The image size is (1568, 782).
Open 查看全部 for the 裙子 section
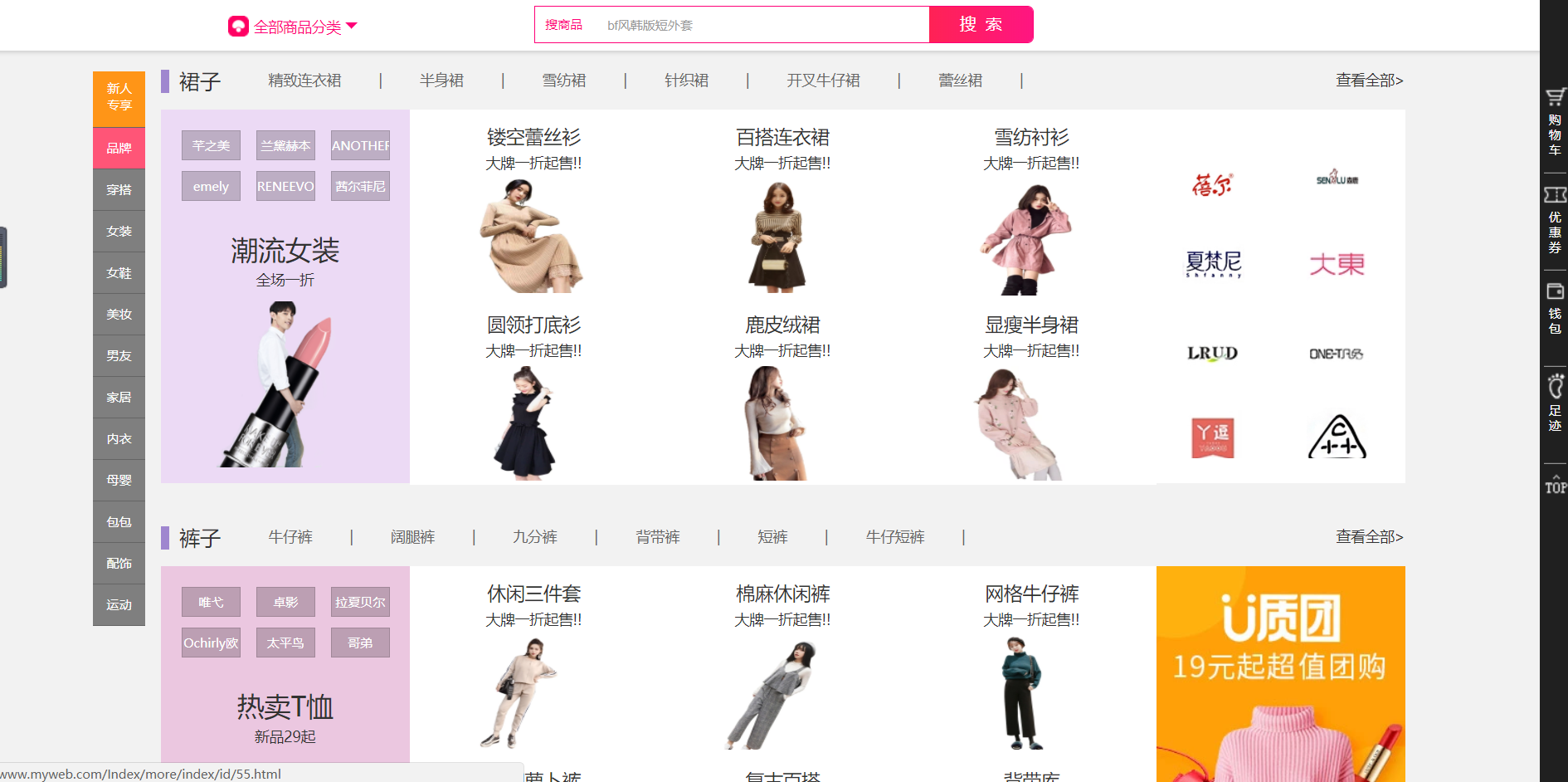coord(1369,81)
